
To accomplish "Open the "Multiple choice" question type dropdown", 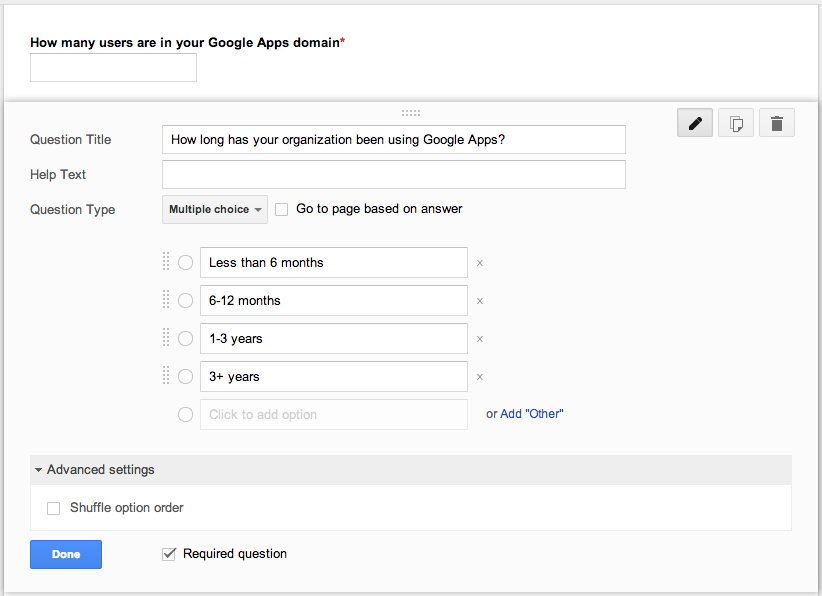I will [215, 210].
